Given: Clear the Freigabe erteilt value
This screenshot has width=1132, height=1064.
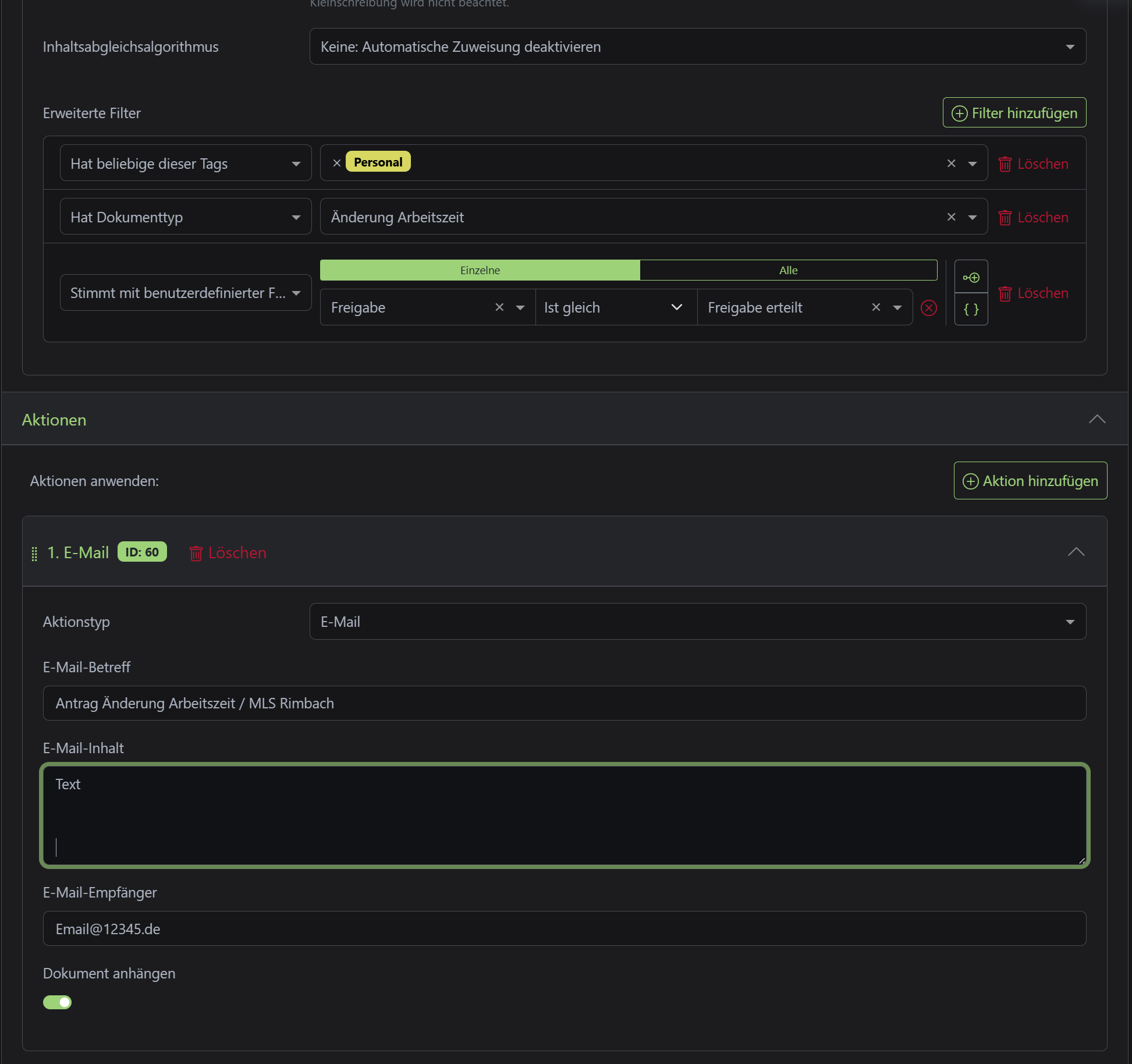Looking at the screenshot, I should point(875,307).
